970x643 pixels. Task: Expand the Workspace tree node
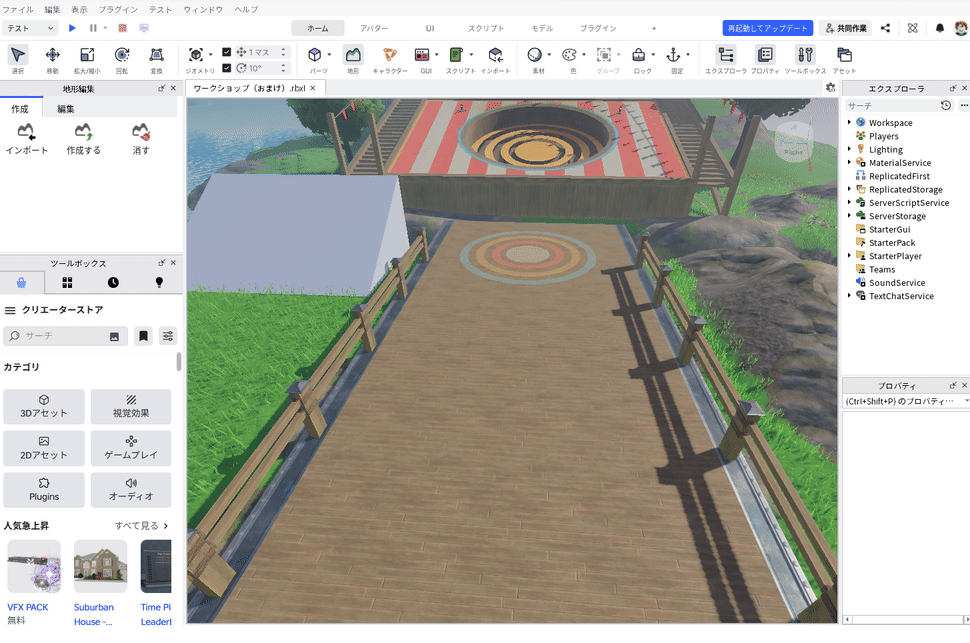tap(849, 123)
